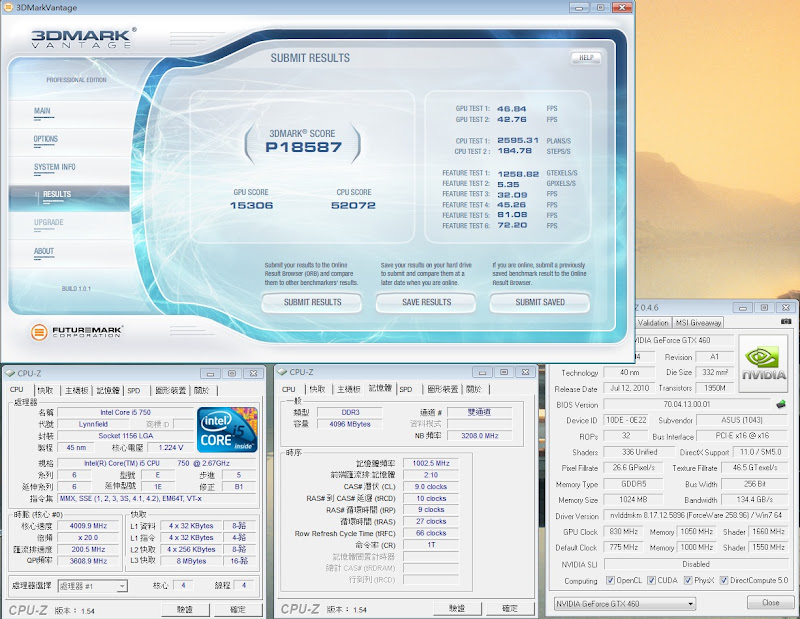
Task: Click the CPU TEST 1 value 2595.31
Action: [x=518, y=140]
